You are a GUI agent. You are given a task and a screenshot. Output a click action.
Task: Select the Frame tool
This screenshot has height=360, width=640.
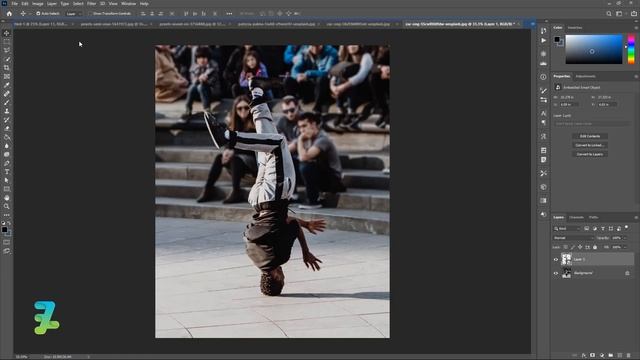pos(7,76)
